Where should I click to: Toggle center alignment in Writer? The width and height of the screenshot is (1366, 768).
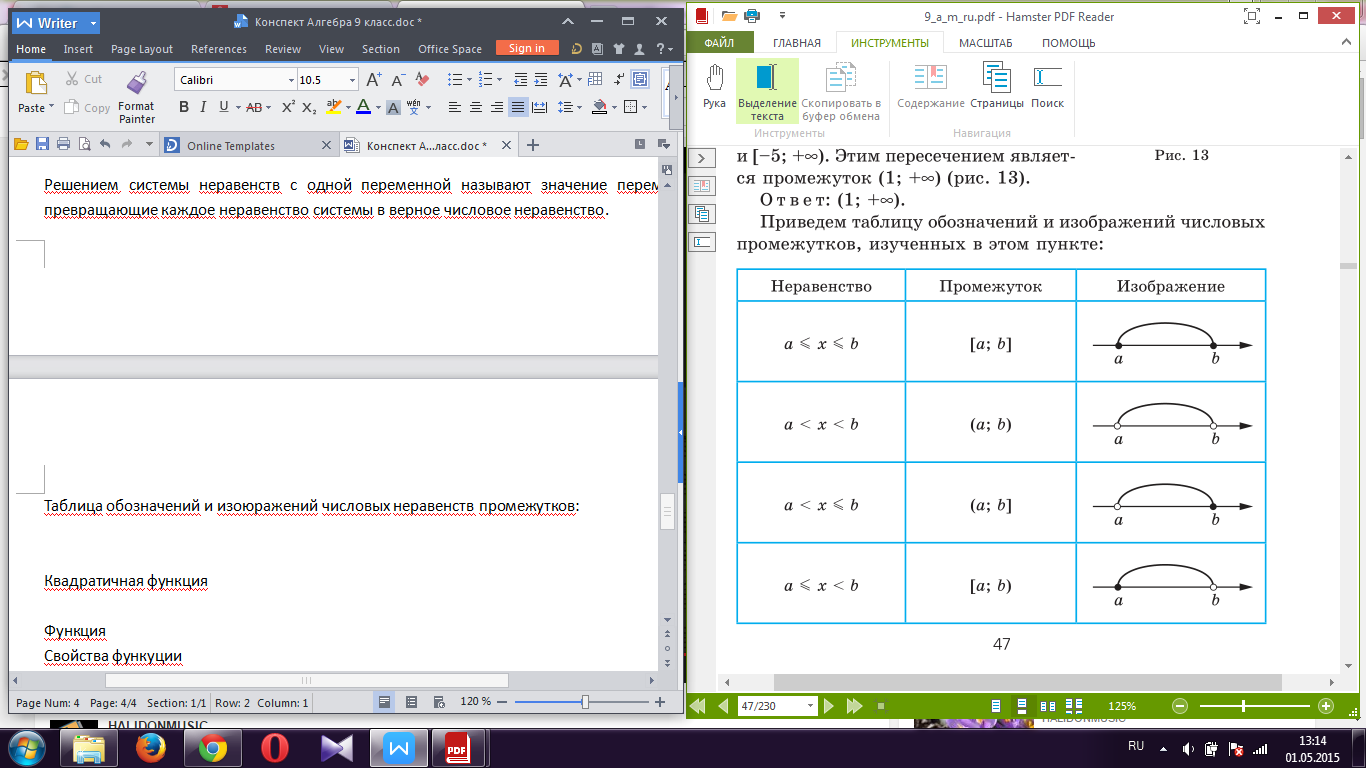(475, 107)
